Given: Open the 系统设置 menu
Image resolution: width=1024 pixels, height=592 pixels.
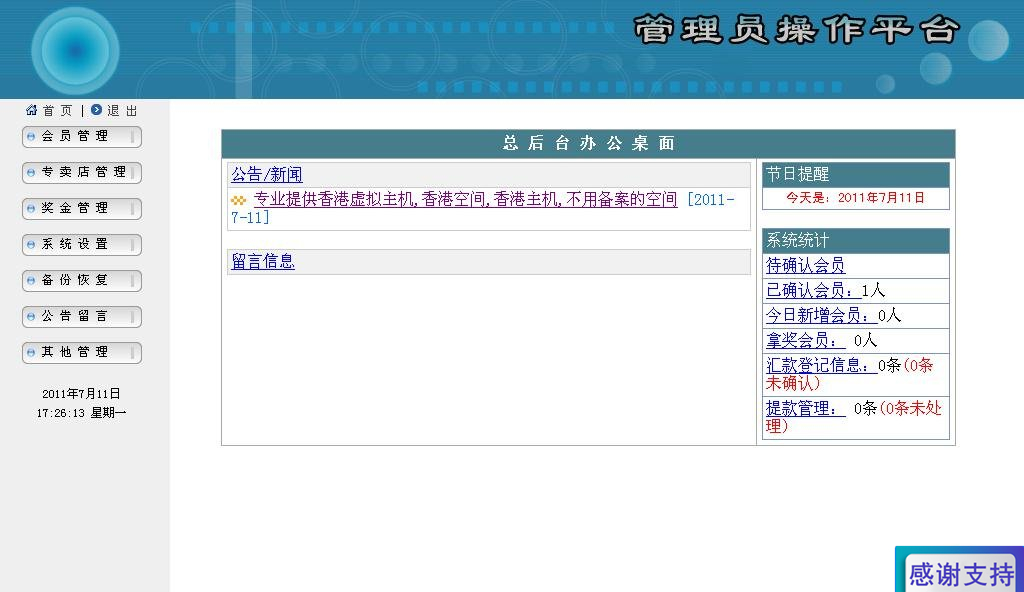Looking at the screenshot, I should [x=82, y=244].
